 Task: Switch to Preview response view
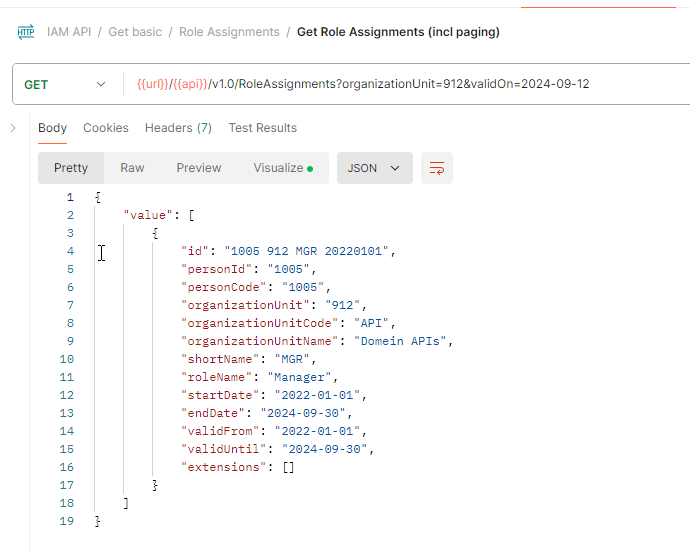(x=199, y=168)
